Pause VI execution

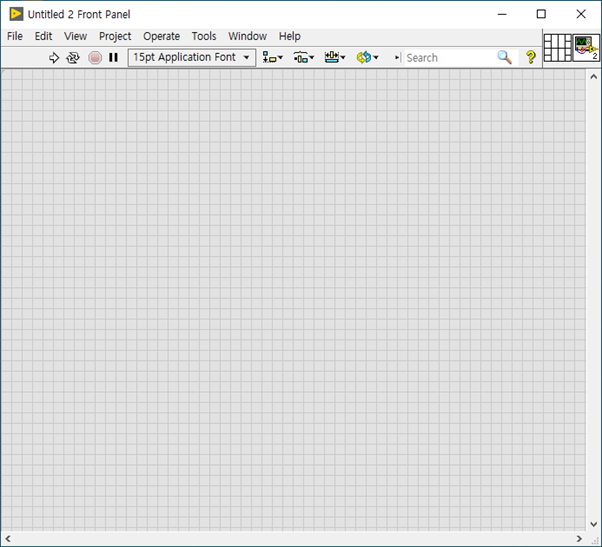click(x=113, y=58)
